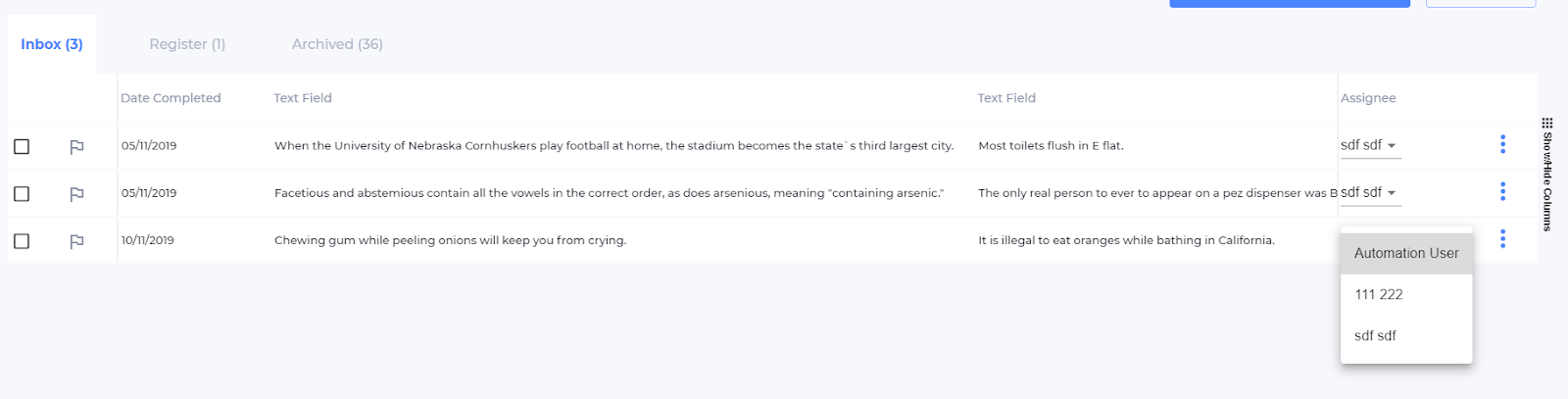Click the Show/Hide Columns grid icon
The width and height of the screenshot is (1568, 399).
pyautogui.click(x=1547, y=124)
